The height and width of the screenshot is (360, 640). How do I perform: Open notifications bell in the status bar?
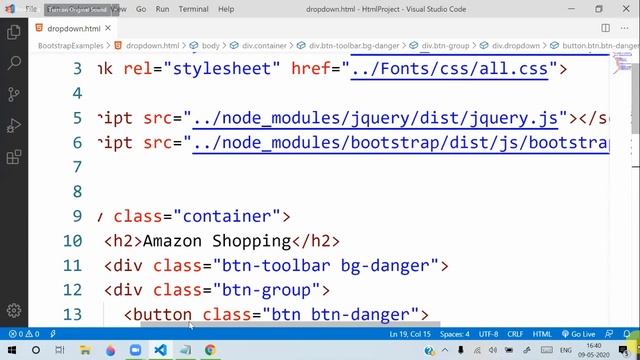click(627, 334)
